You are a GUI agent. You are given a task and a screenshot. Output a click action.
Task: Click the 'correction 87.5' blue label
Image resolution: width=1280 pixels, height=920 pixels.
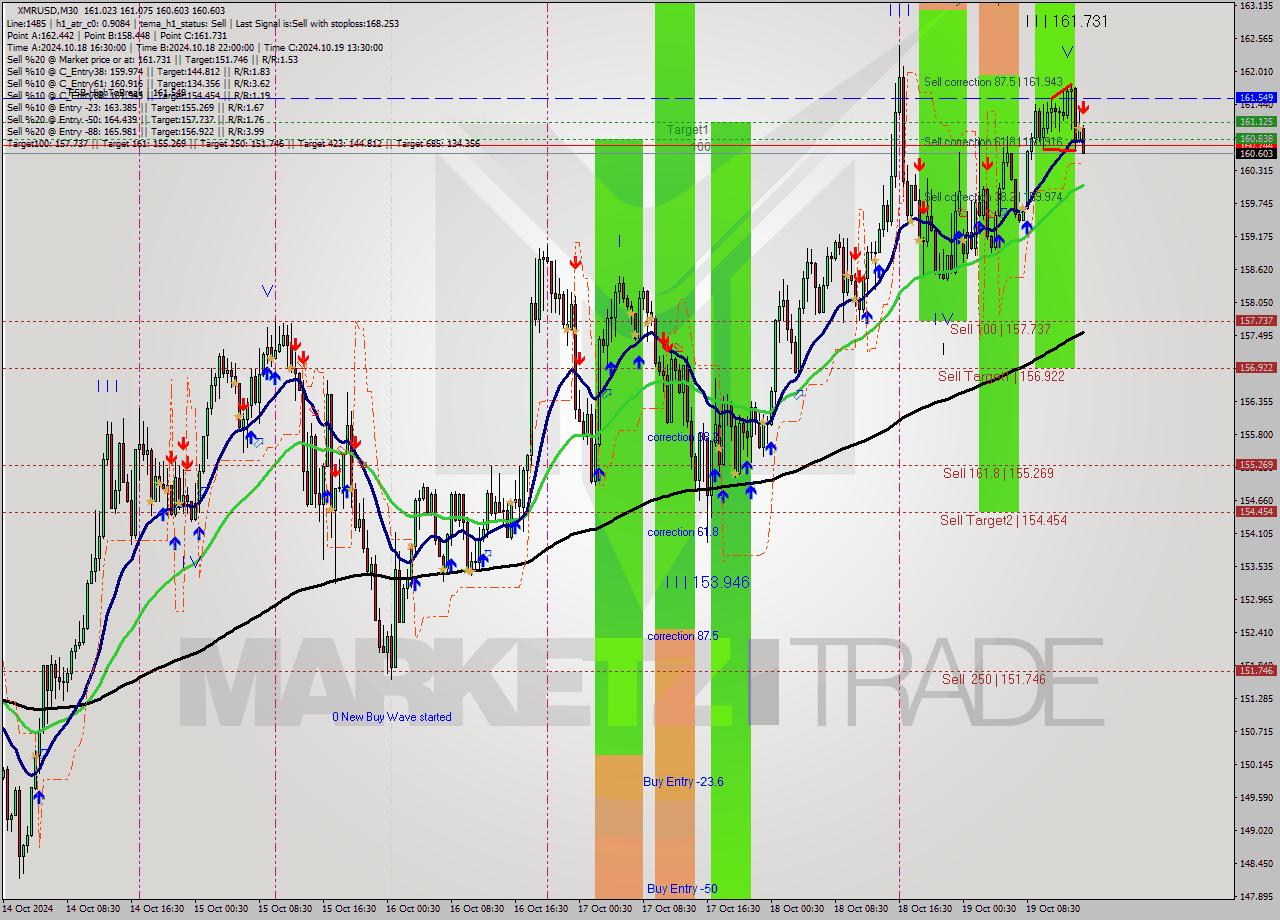click(x=682, y=636)
